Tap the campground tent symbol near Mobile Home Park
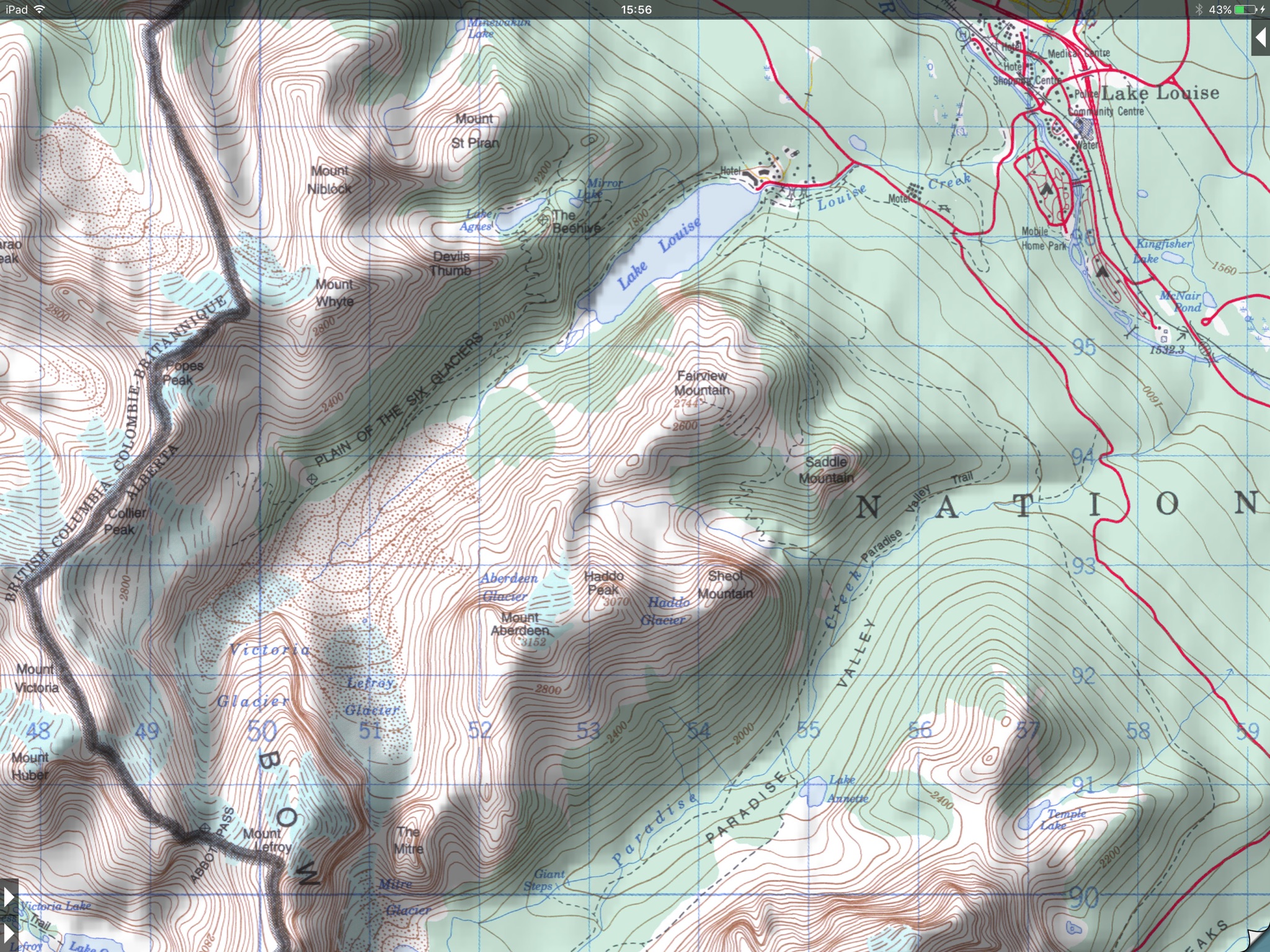1270x952 pixels. click(x=1047, y=189)
